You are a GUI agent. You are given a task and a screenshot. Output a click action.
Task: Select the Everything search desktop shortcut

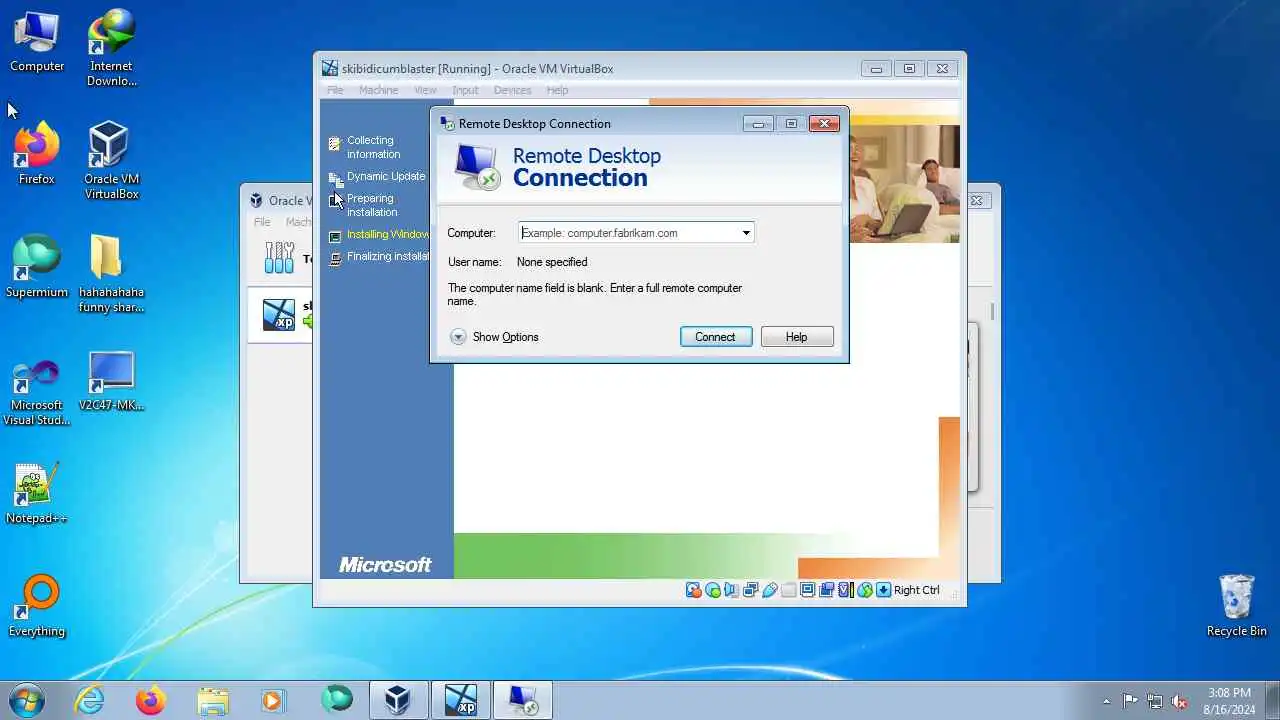point(37,607)
